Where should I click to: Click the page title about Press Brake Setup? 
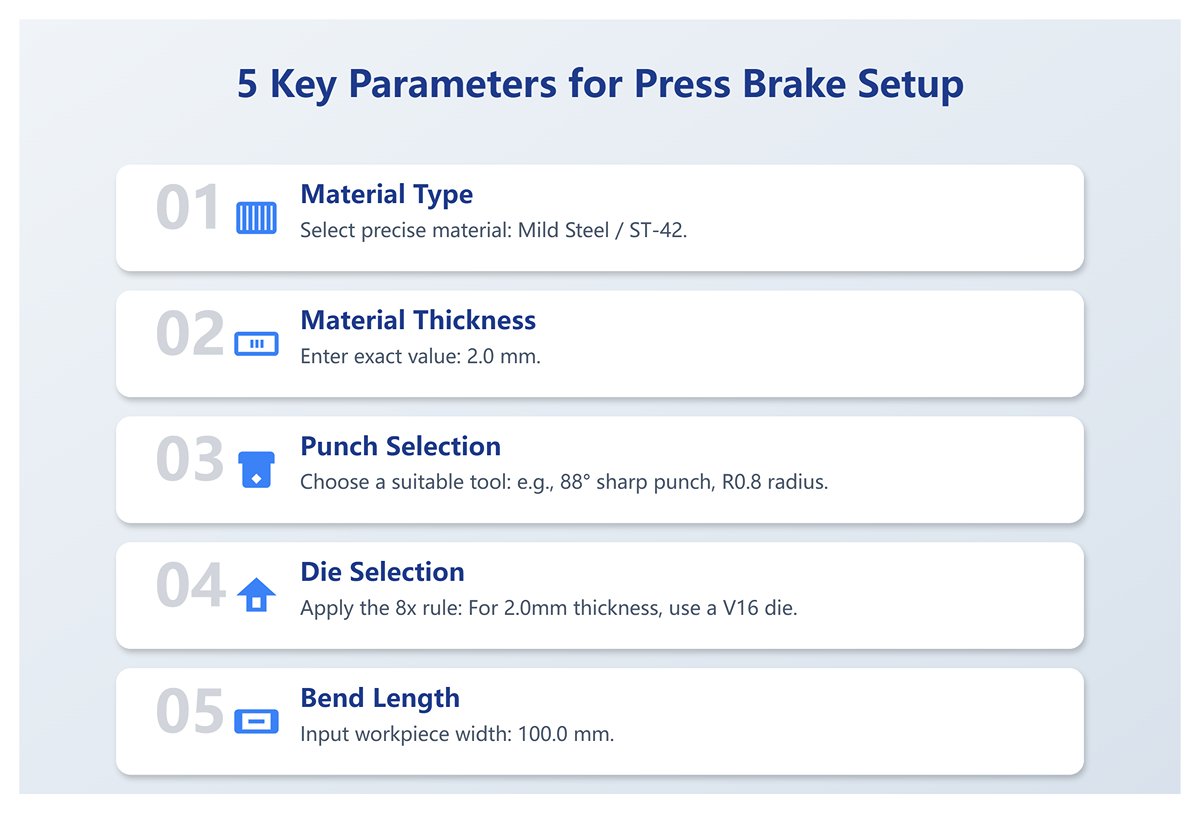click(x=600, y=84)
